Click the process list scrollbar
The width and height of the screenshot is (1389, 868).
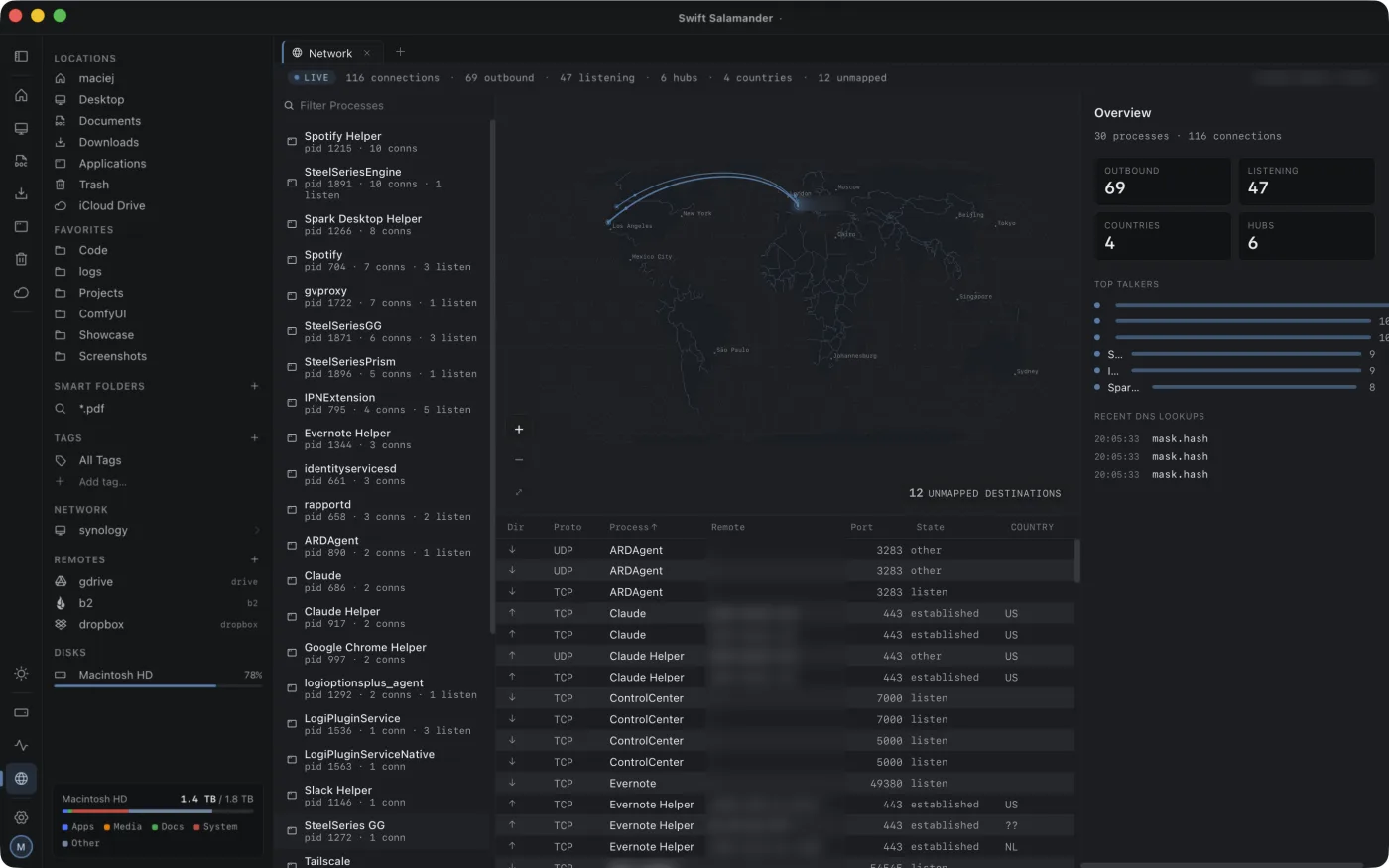pos(492,377)
